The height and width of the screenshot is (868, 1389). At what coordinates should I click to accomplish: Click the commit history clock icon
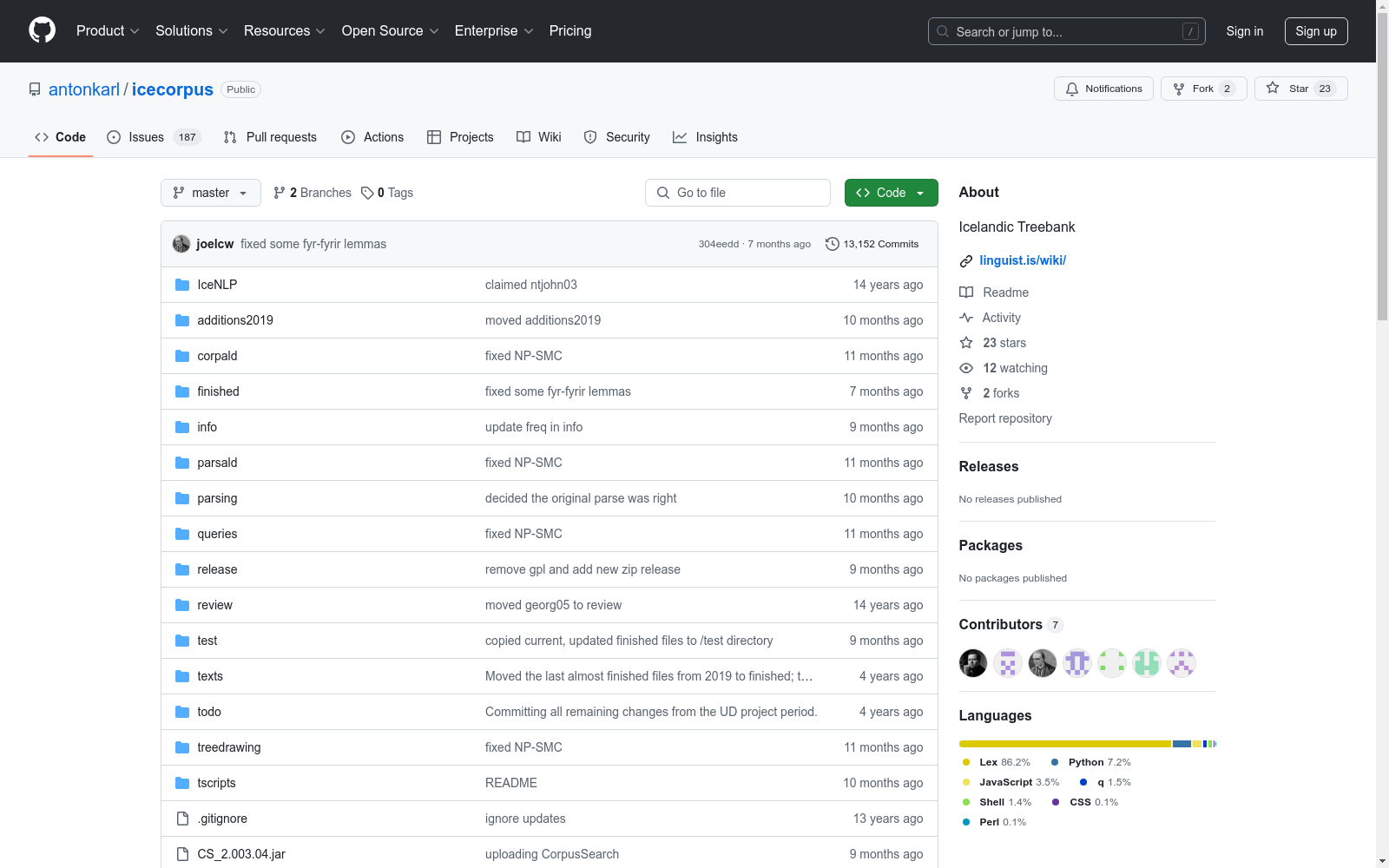[x=832, y=244]
